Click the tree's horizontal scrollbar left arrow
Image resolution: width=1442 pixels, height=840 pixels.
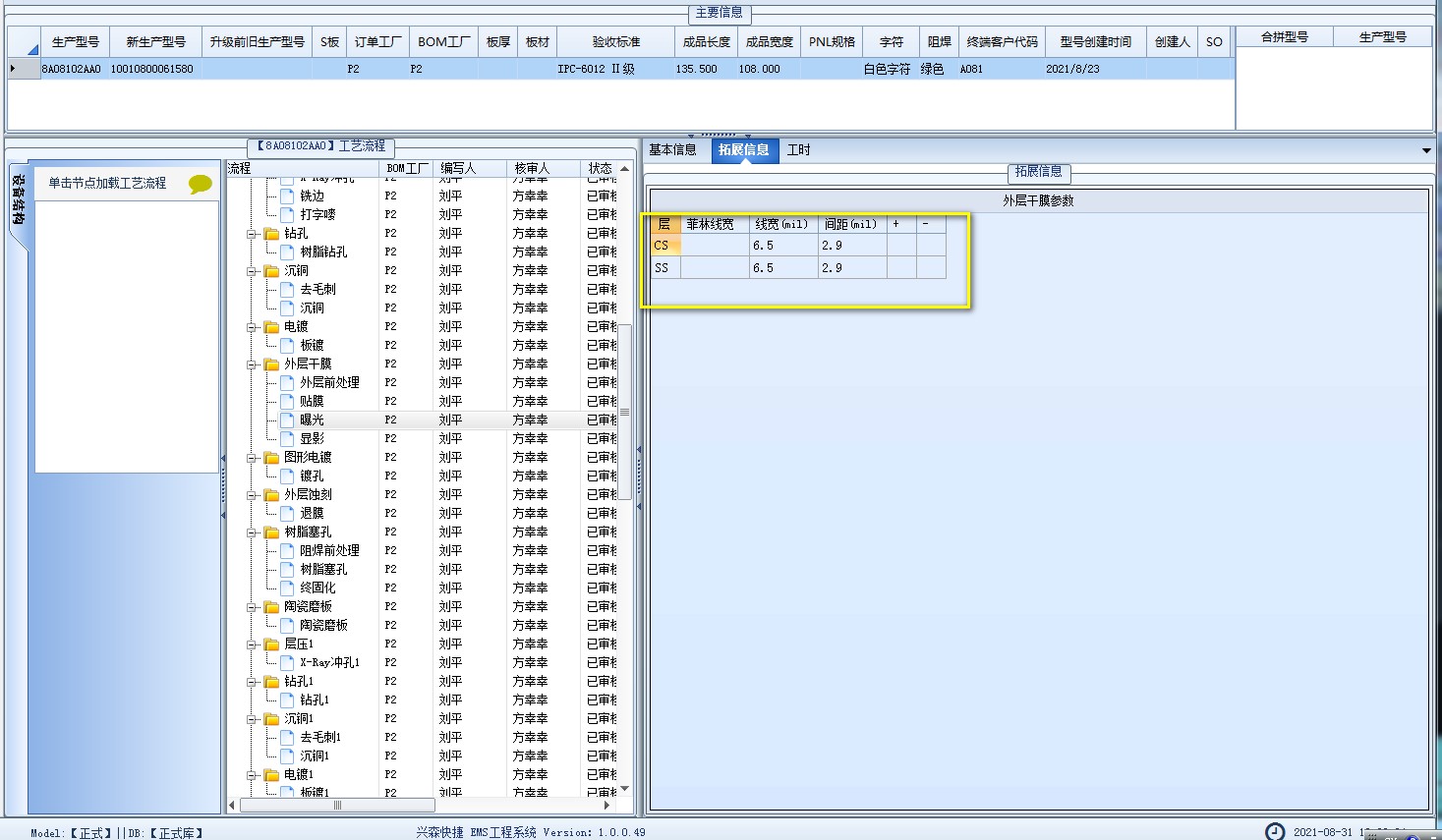(x=232, y=806)
